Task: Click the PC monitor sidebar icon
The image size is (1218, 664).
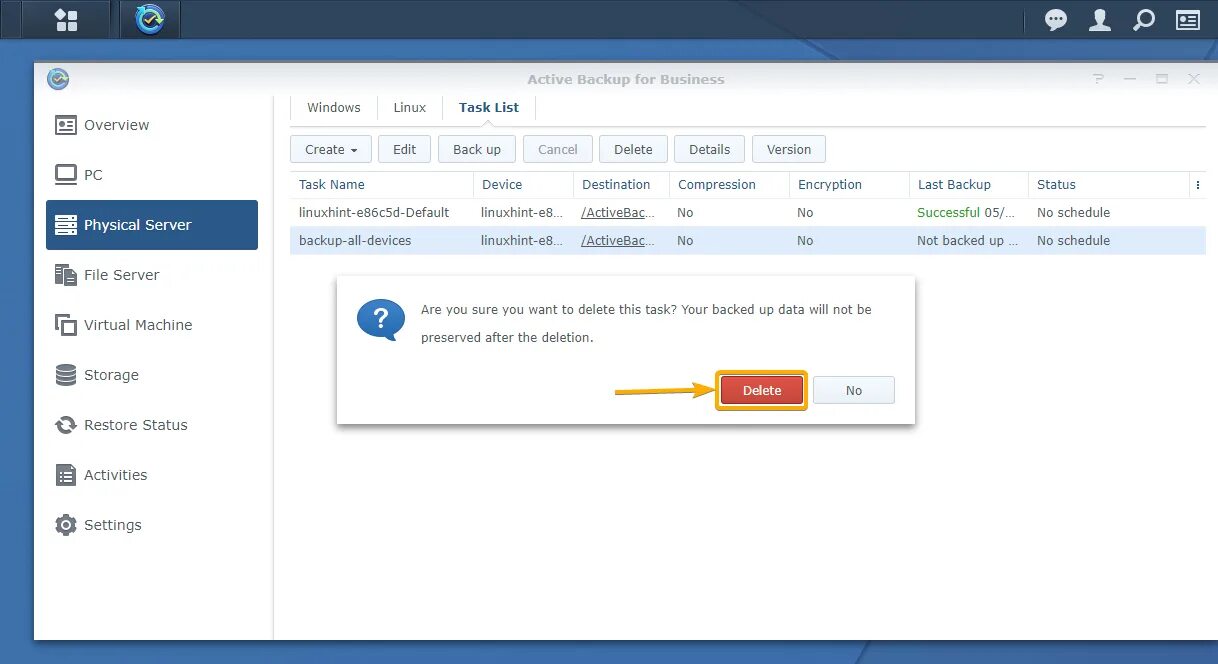Action: pyautogui.click(x=66, y=175)
